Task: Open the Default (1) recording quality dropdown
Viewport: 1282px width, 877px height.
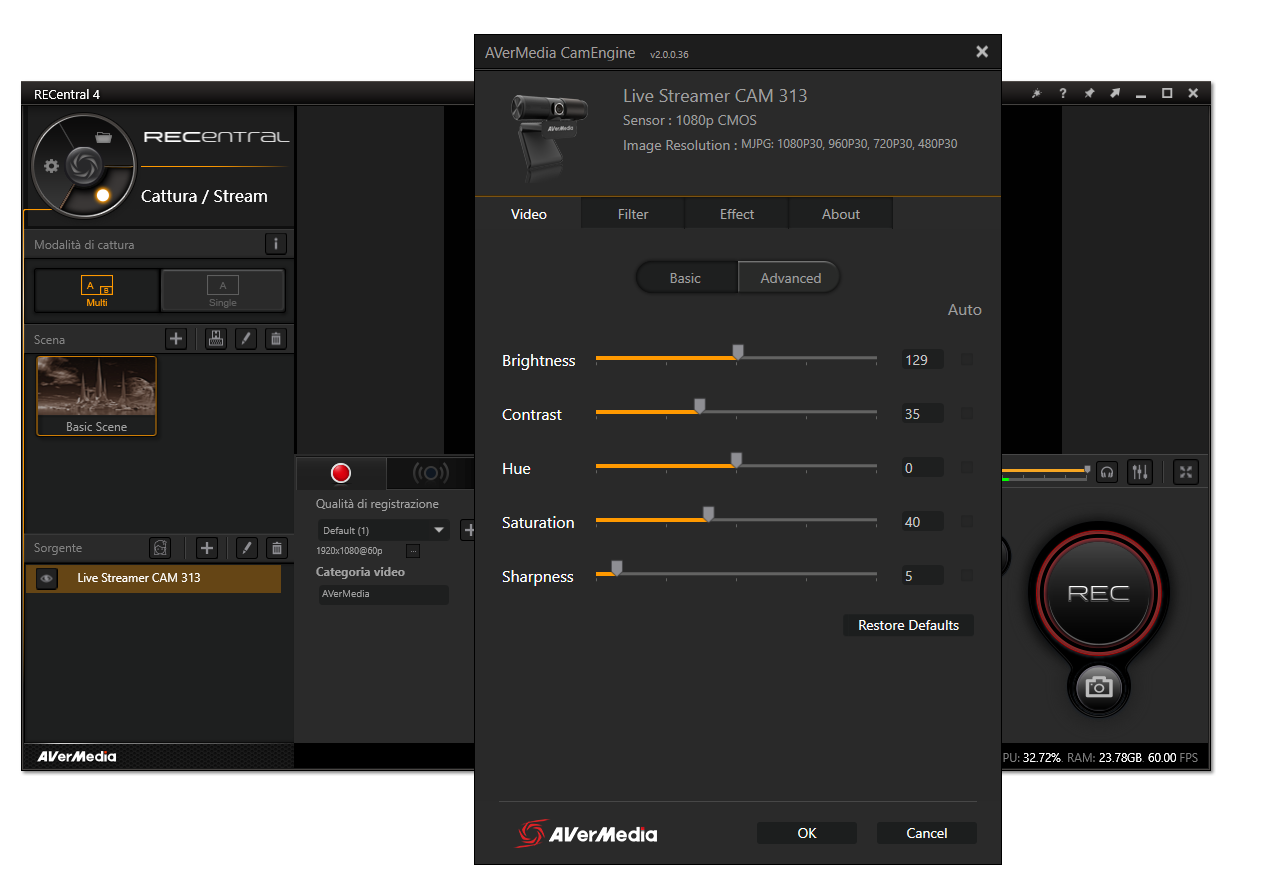Action: tap(384, 530)
